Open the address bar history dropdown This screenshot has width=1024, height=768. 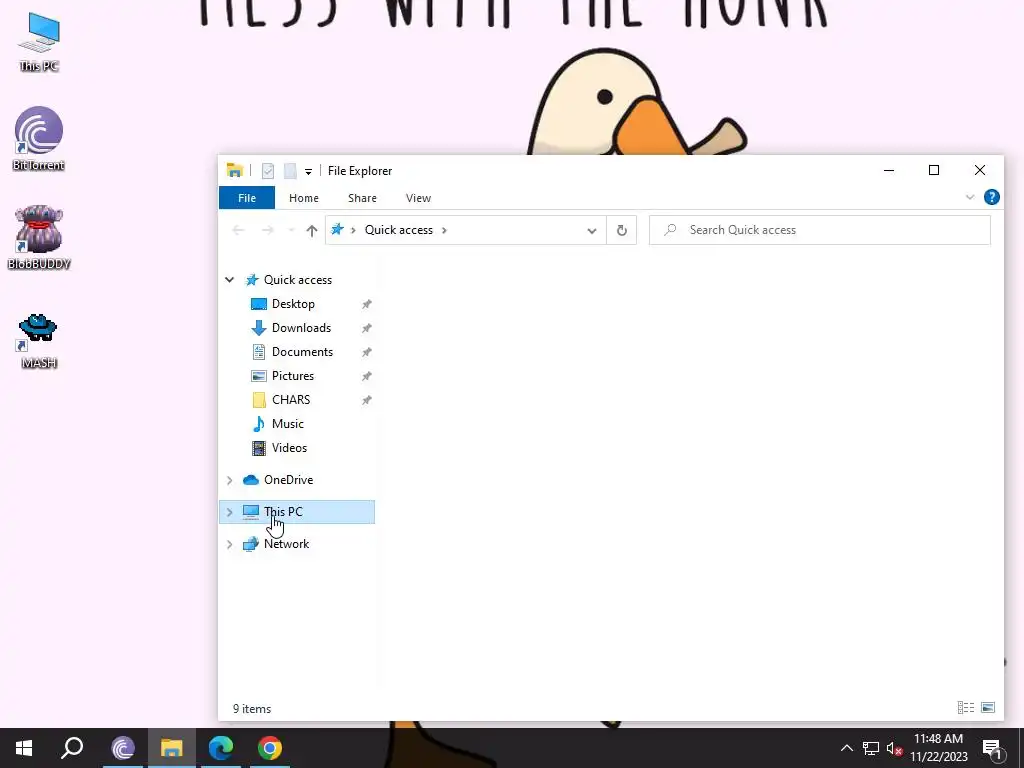[592, 230]
